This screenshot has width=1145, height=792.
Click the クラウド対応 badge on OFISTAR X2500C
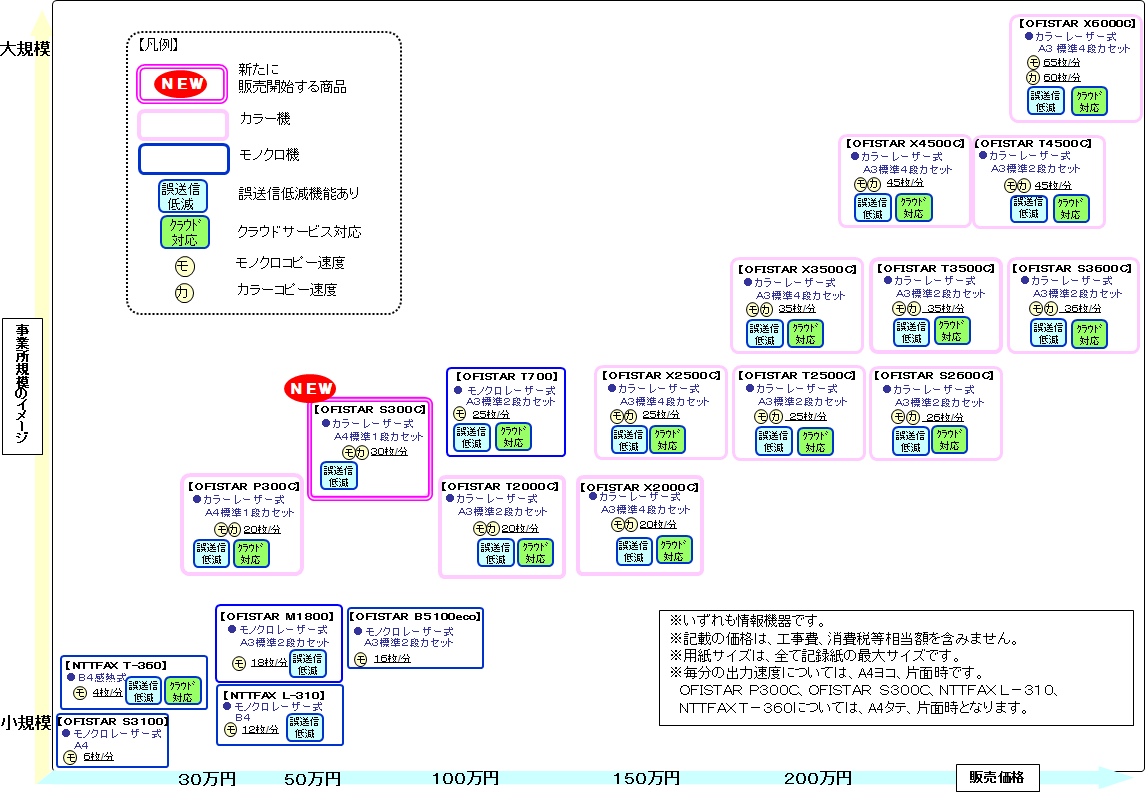(x=667, y=439)
